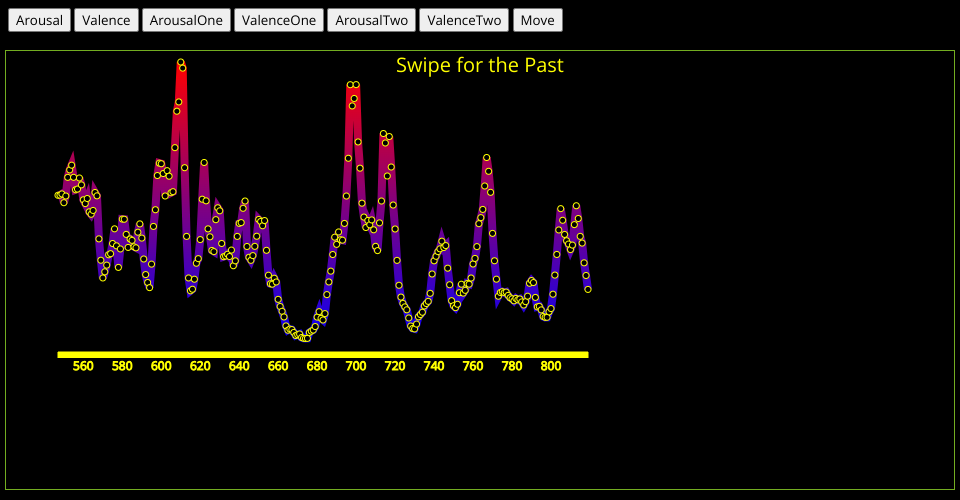Pick the 640 tick label

click(x=239, y=367)
